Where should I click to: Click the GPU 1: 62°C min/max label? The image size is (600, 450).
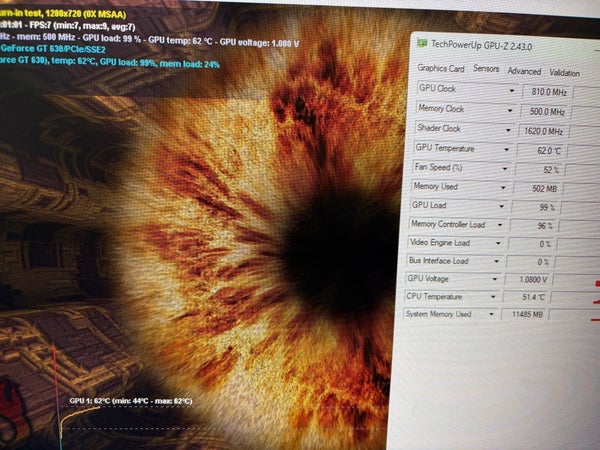[131, 401]
